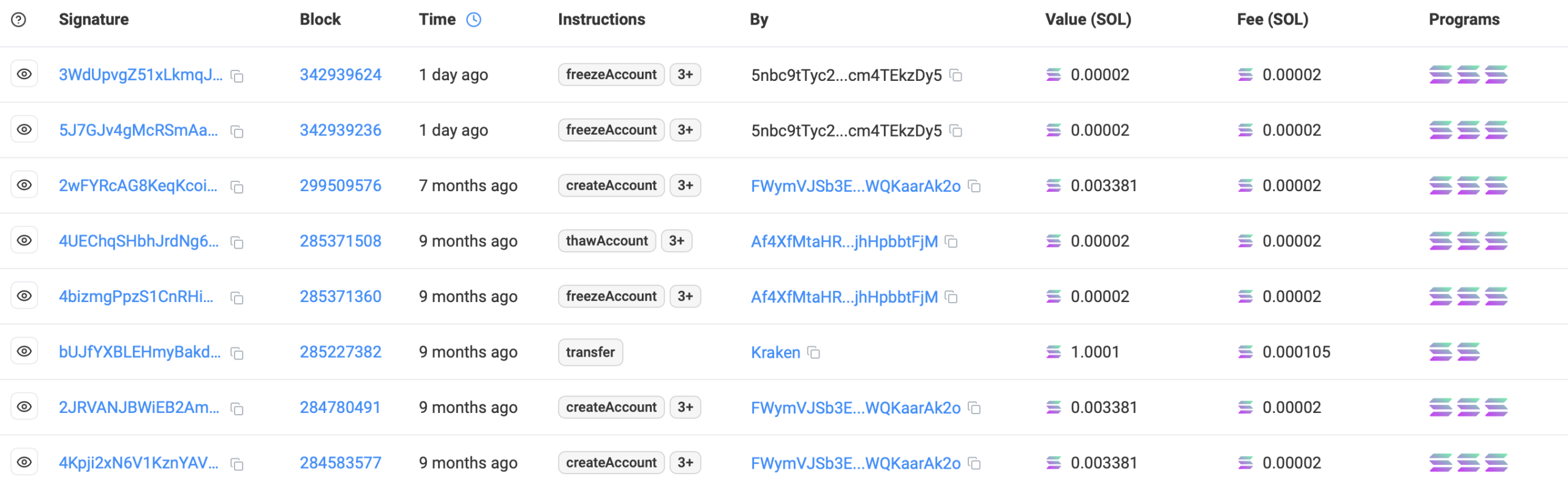1568x484 pixels.
Task: Expand 3+ instructions on block 342939624 row
Action: click(685, 75)
